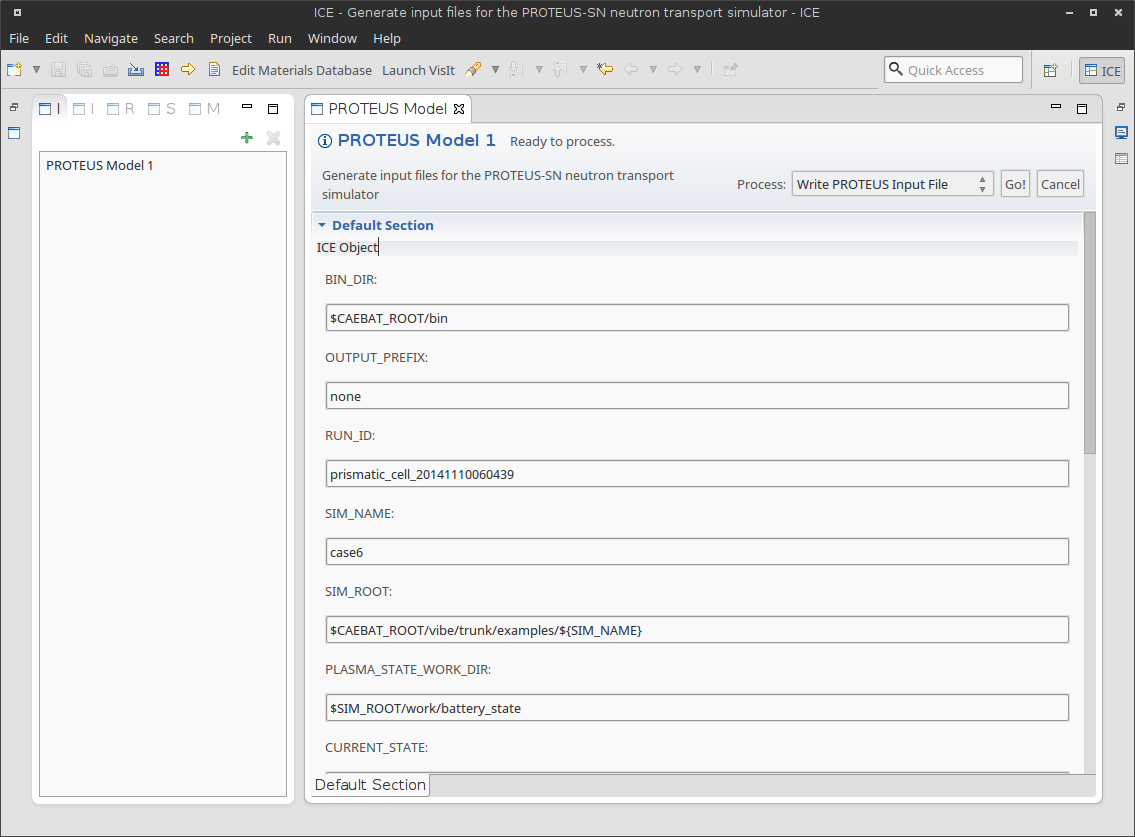Click the Print toolbar icon
1135x837 pixels.
coord(110,70)
